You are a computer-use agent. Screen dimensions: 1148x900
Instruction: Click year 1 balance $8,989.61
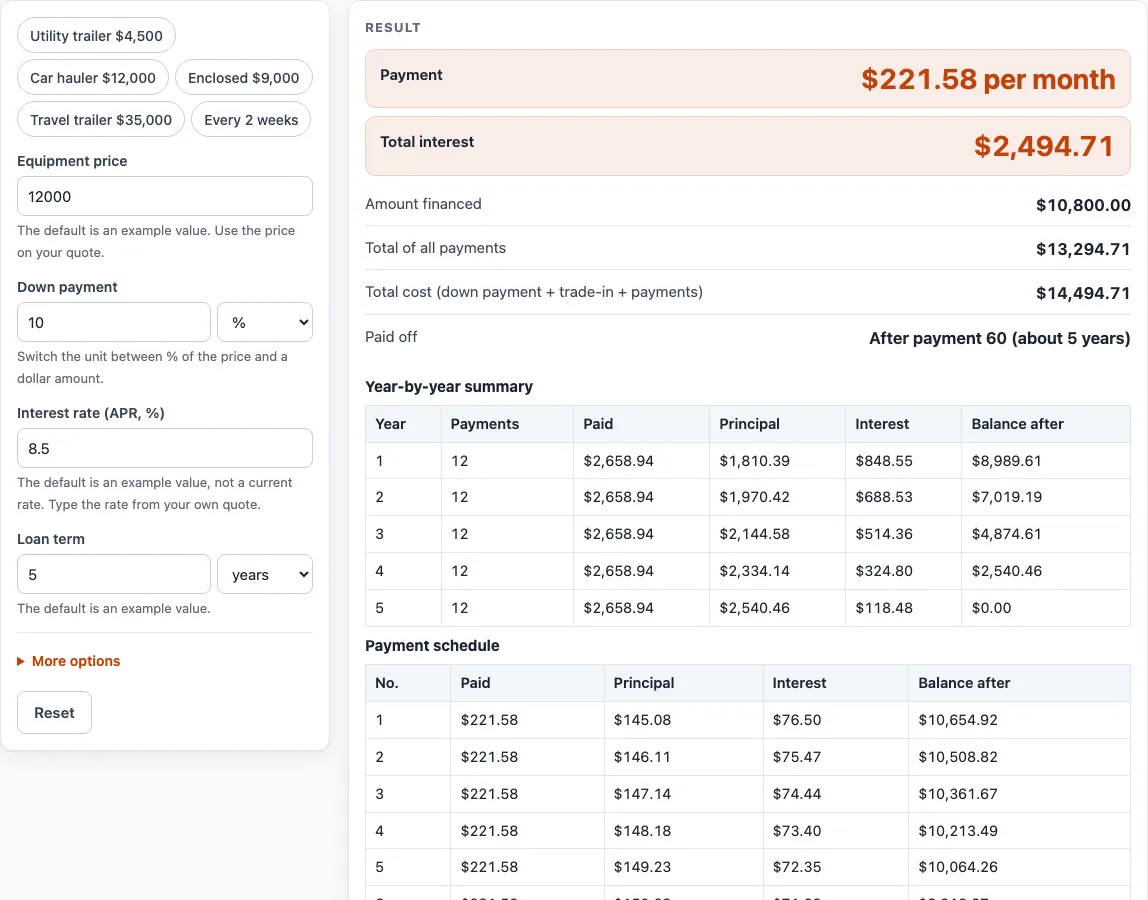click(1006, 461)
